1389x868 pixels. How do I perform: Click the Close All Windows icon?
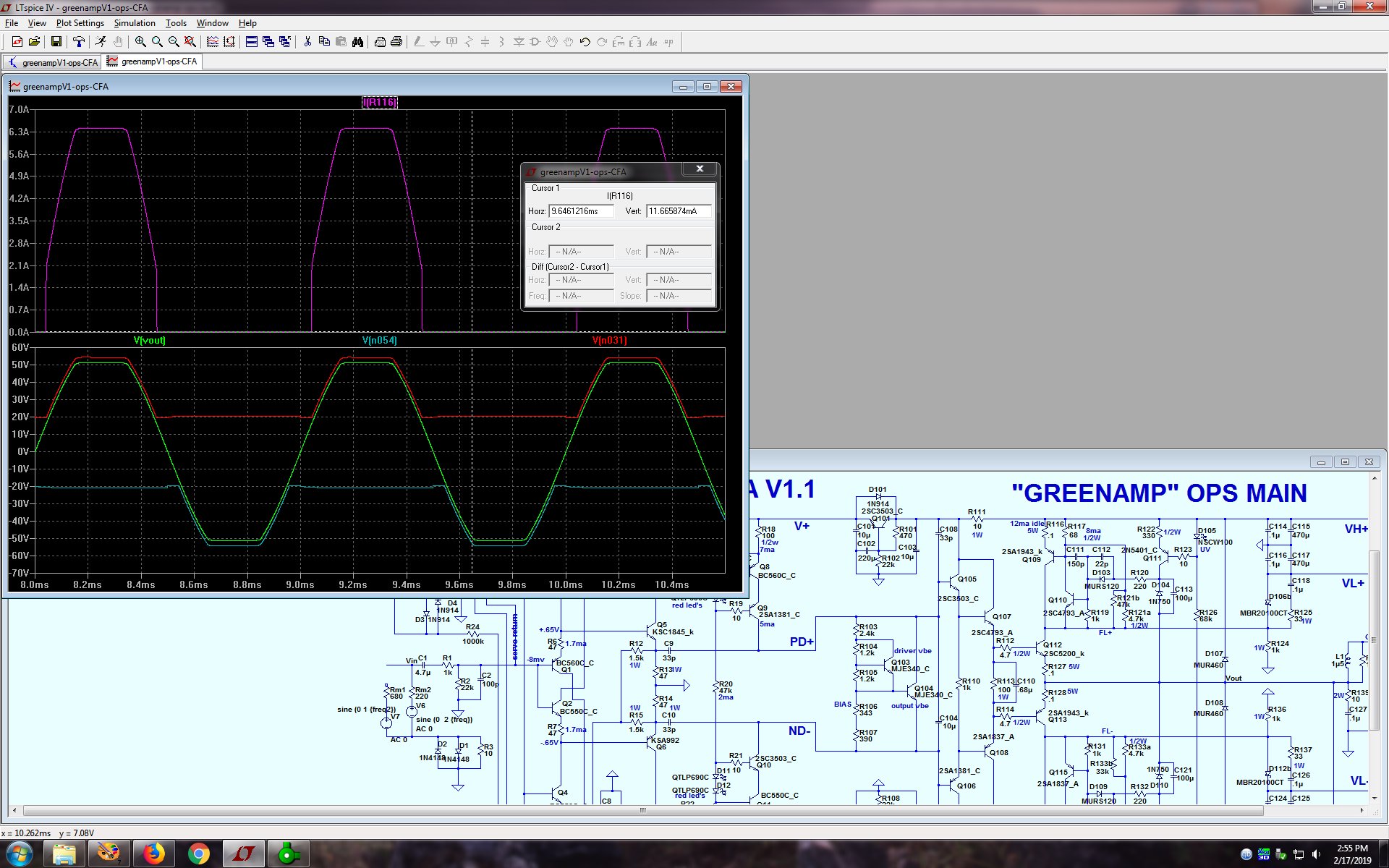[x=285, y=42]
